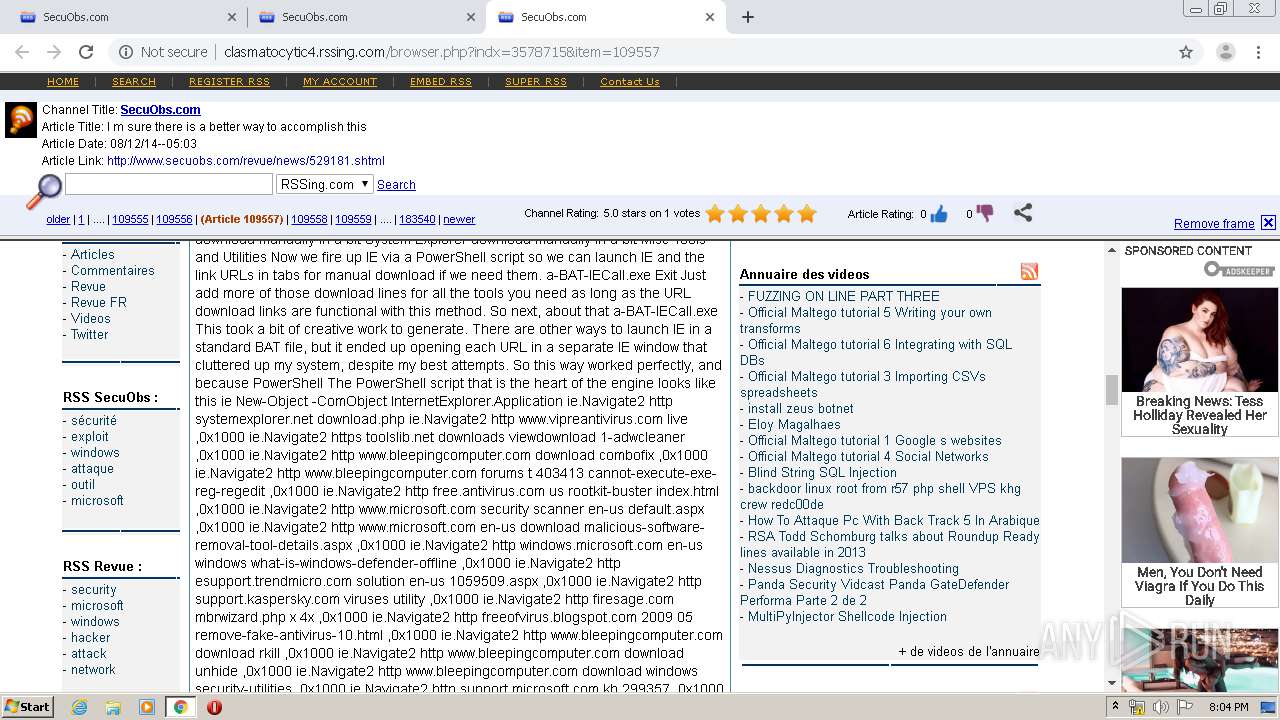Viewport: 1280px width, 720px height.
Task: Click the taskbar clock 8:04 PM
Action: coord(1227,707)
